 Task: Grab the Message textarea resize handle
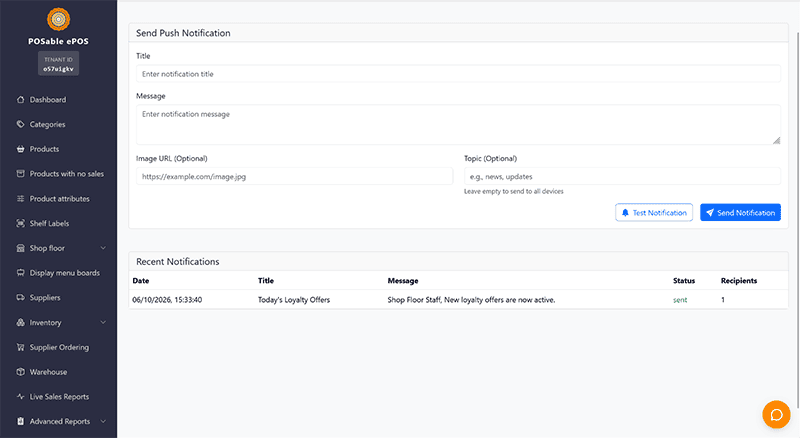[776, 140]
